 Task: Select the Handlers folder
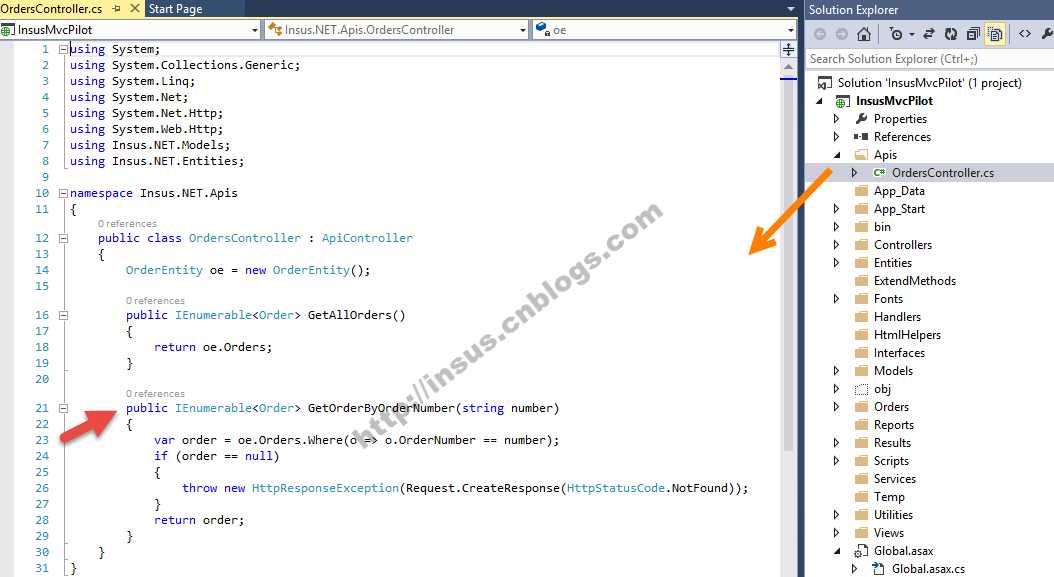tap(897, 317)
